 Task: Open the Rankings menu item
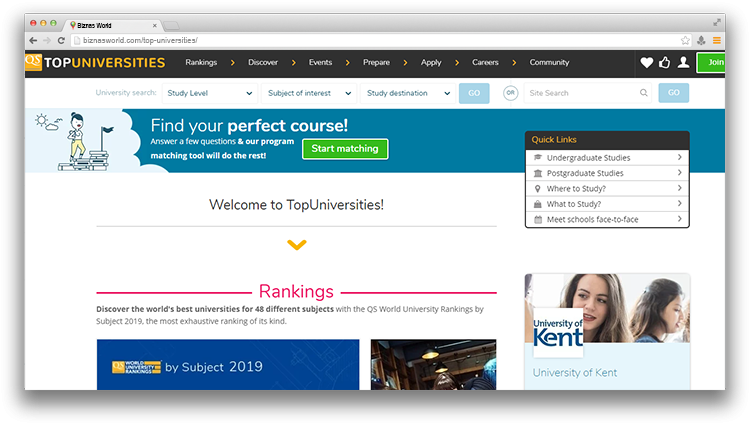(201, 63)
